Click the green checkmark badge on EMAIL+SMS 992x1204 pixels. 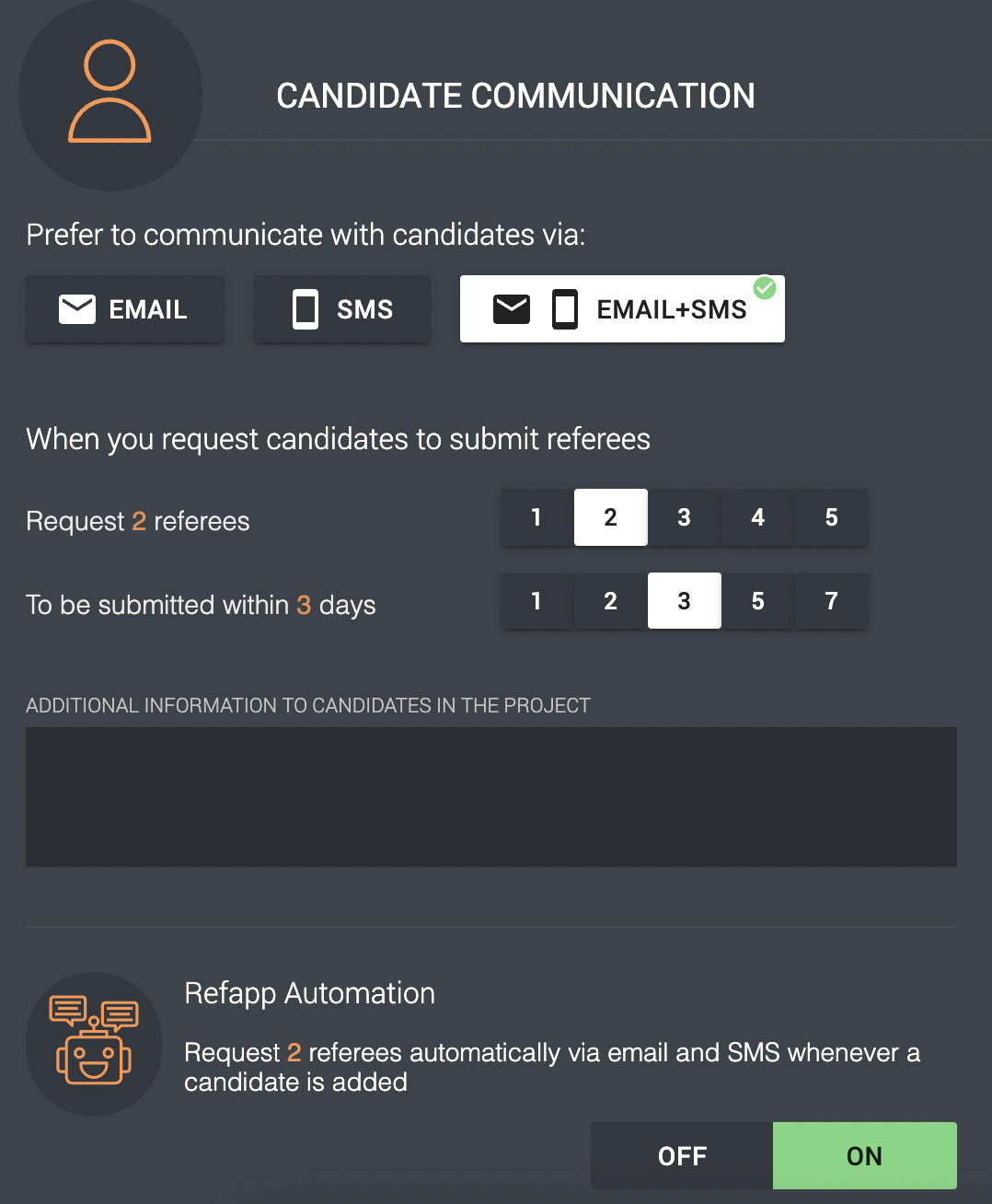click(765, 288)
